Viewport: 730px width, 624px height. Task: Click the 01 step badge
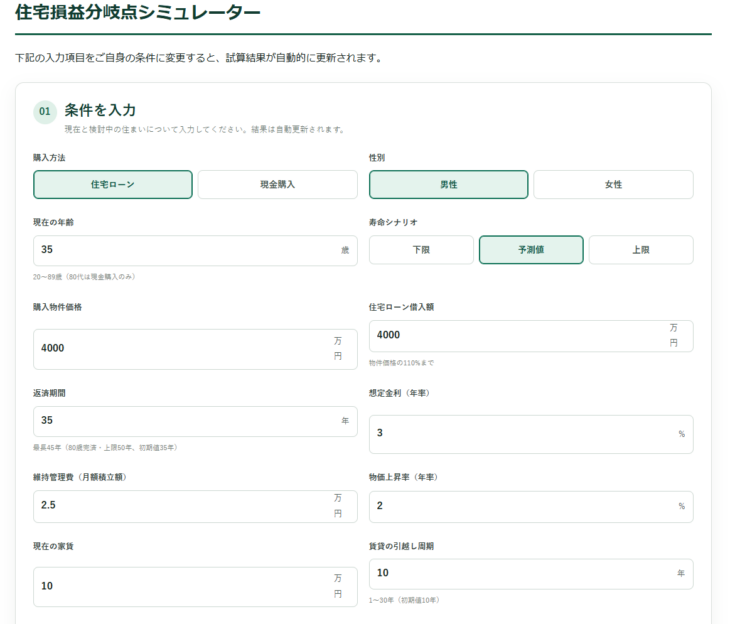coord(45,112)
